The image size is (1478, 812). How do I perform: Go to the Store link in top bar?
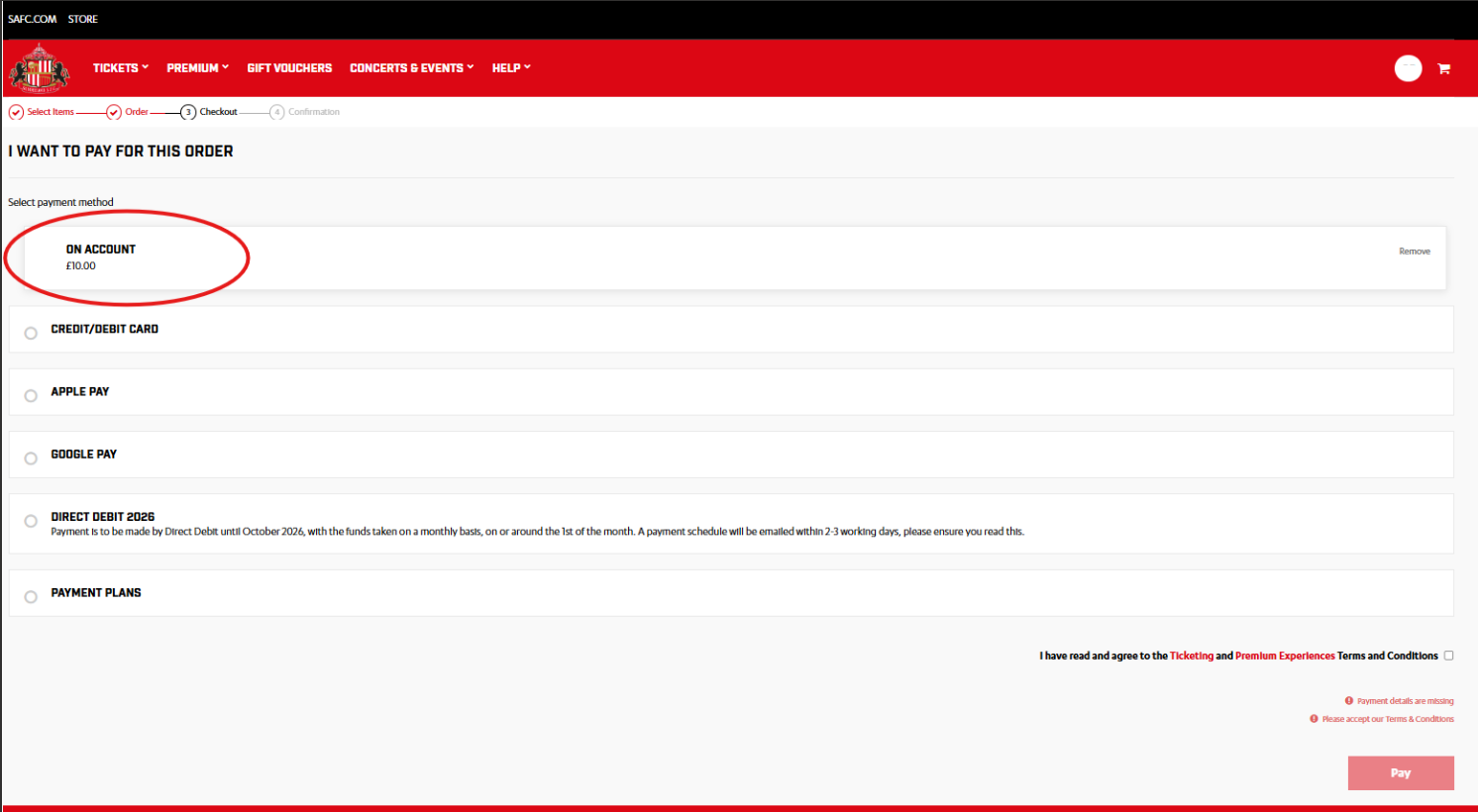[83, 19]
